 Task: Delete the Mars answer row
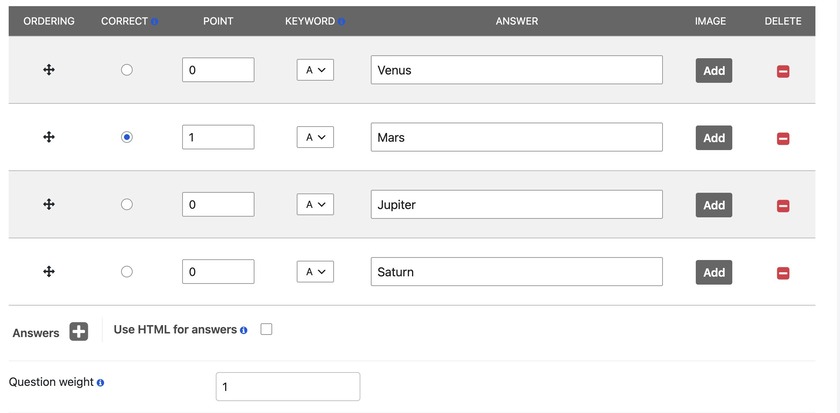coord(783,139)
